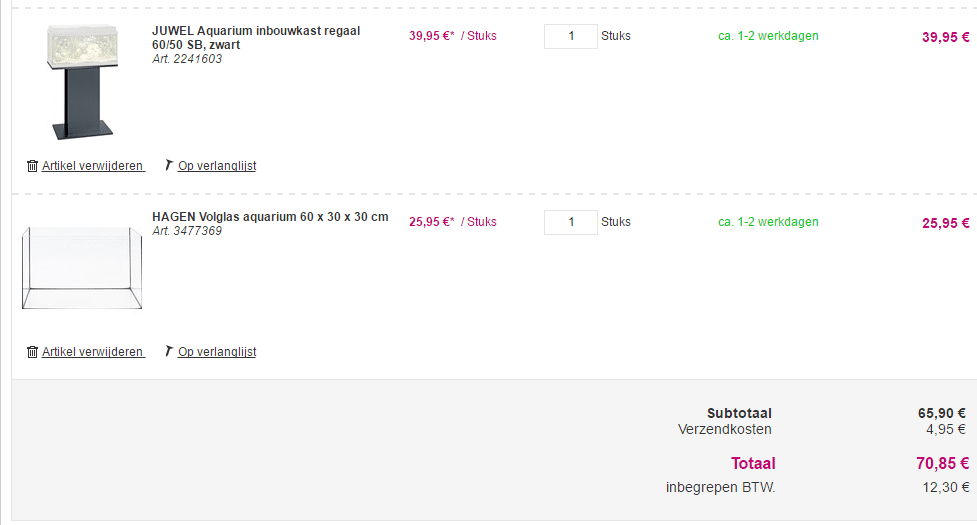Open the JUWEL aquarium cabinet product image

click(83, 82)
